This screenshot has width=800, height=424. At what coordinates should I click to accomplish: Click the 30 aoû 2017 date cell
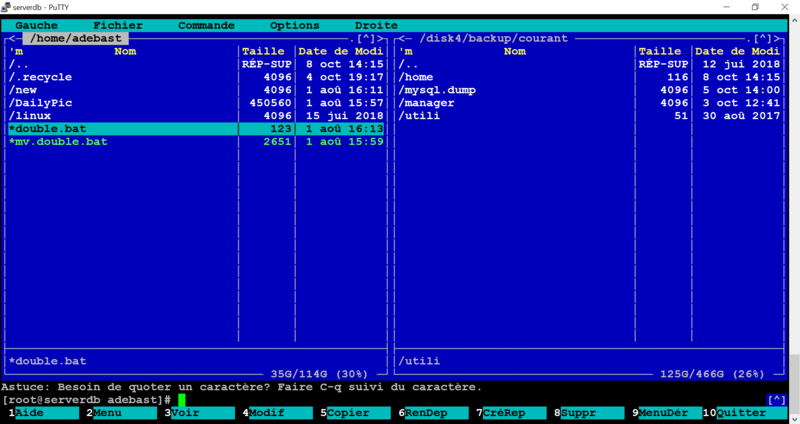pos(741,116)
